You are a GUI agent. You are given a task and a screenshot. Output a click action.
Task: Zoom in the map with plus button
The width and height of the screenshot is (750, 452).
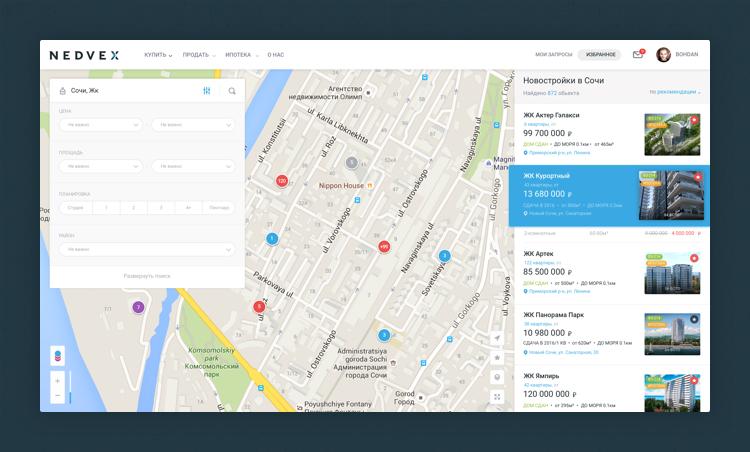pyautogui.click(x=57, y=381)
